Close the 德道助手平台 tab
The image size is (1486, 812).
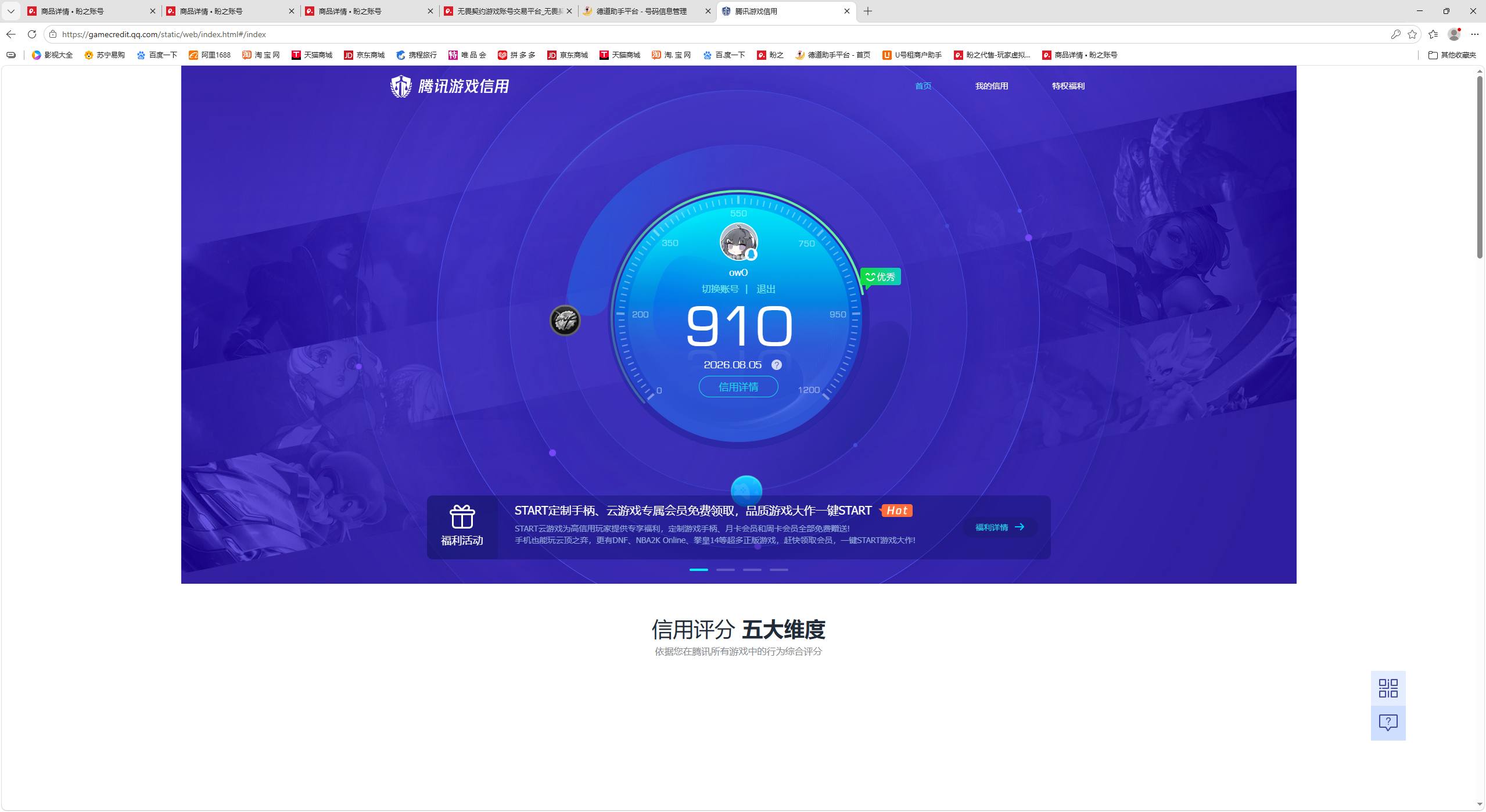[708, 11]
